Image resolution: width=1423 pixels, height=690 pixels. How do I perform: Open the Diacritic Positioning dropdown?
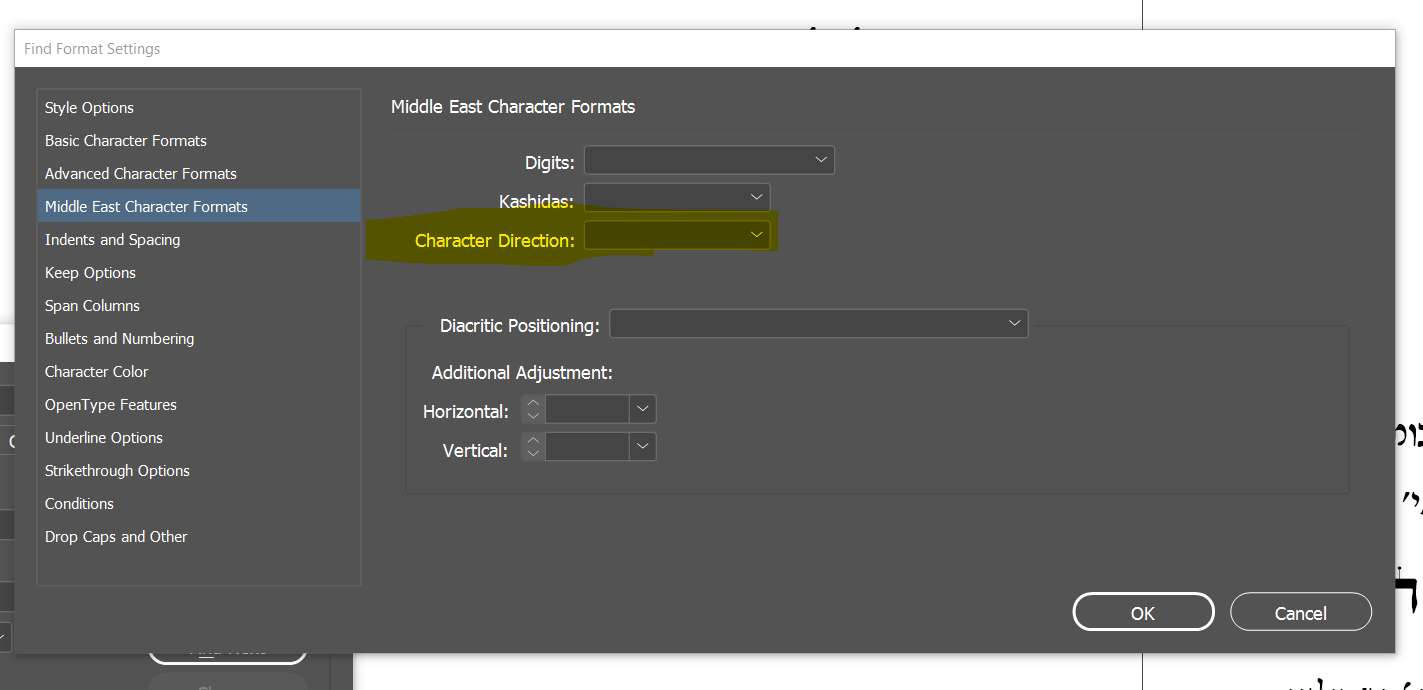coord(818,324)
